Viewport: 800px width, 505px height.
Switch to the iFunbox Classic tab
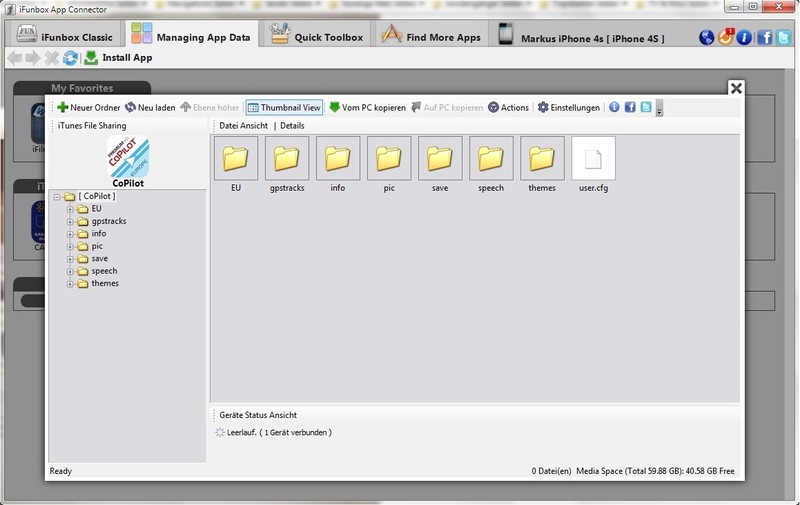(70, 37)
